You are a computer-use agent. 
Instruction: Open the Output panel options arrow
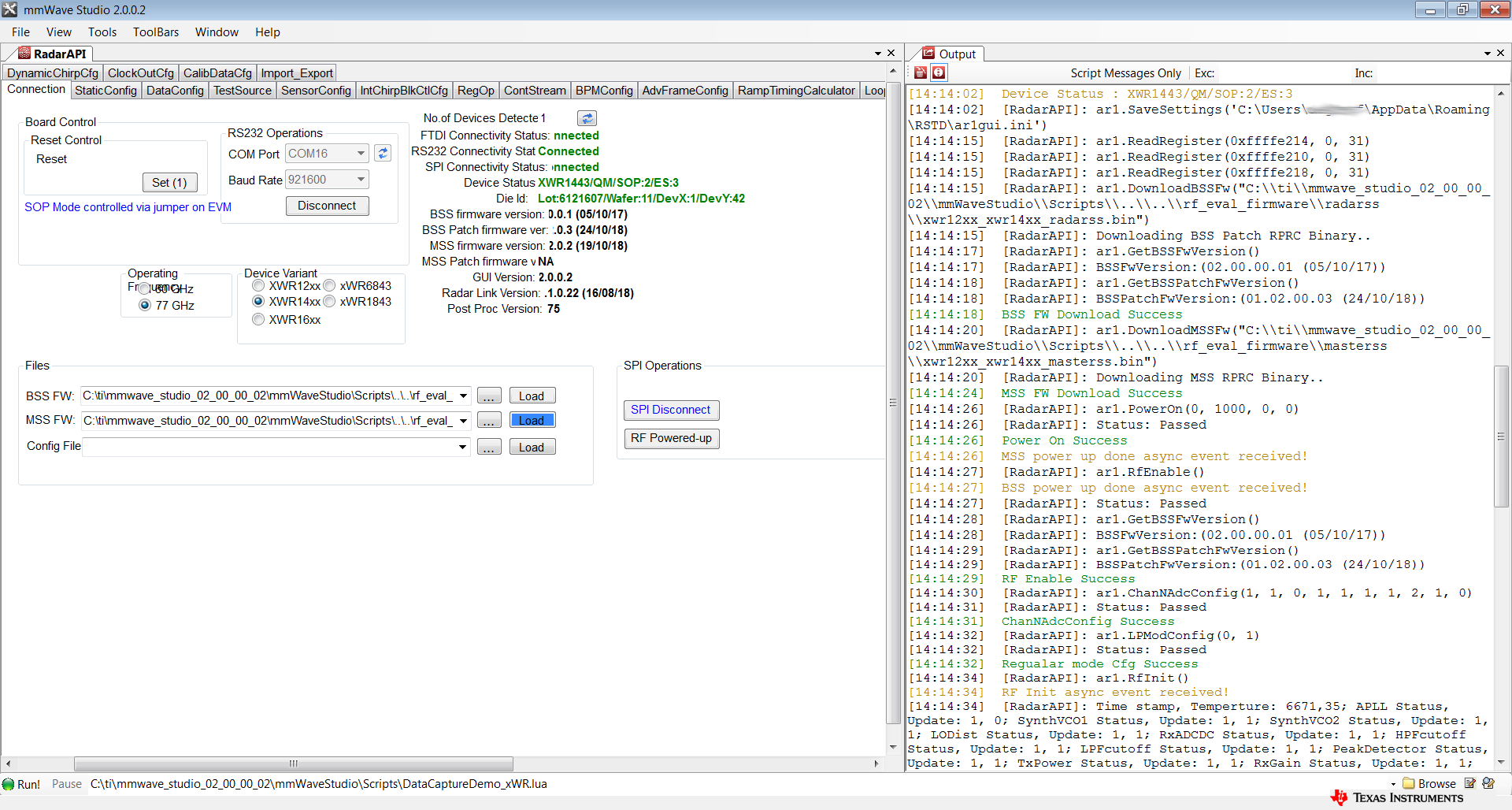(x=1487, y=54)
